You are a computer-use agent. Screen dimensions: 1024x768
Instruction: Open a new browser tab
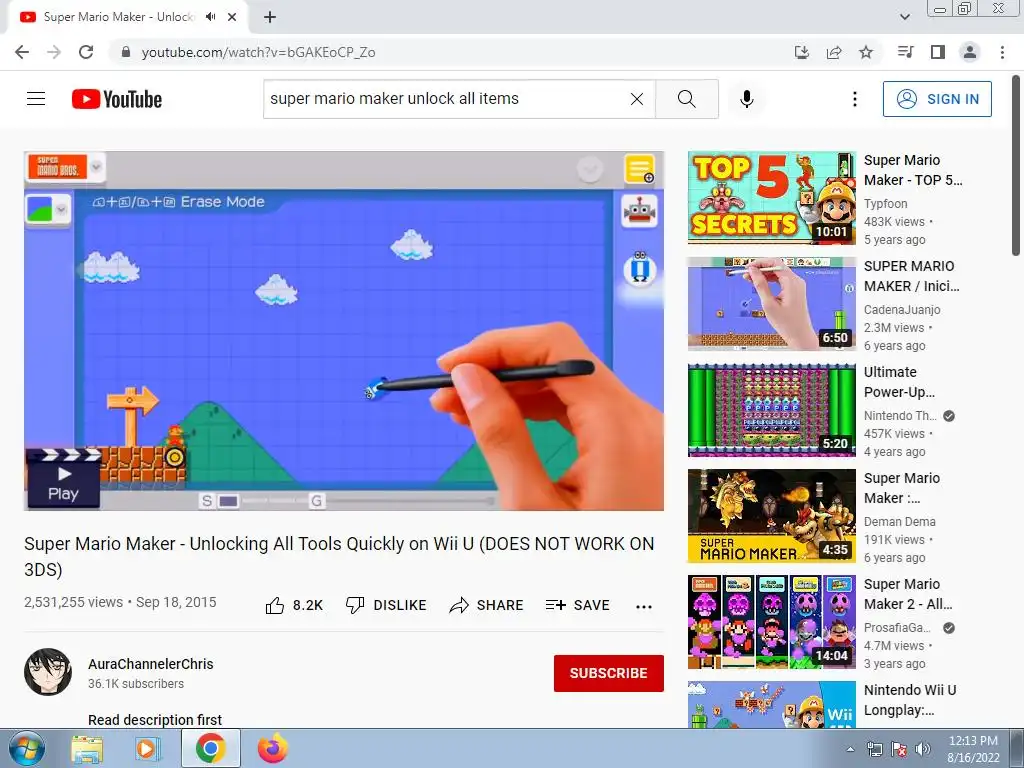(x=270, y=17)
